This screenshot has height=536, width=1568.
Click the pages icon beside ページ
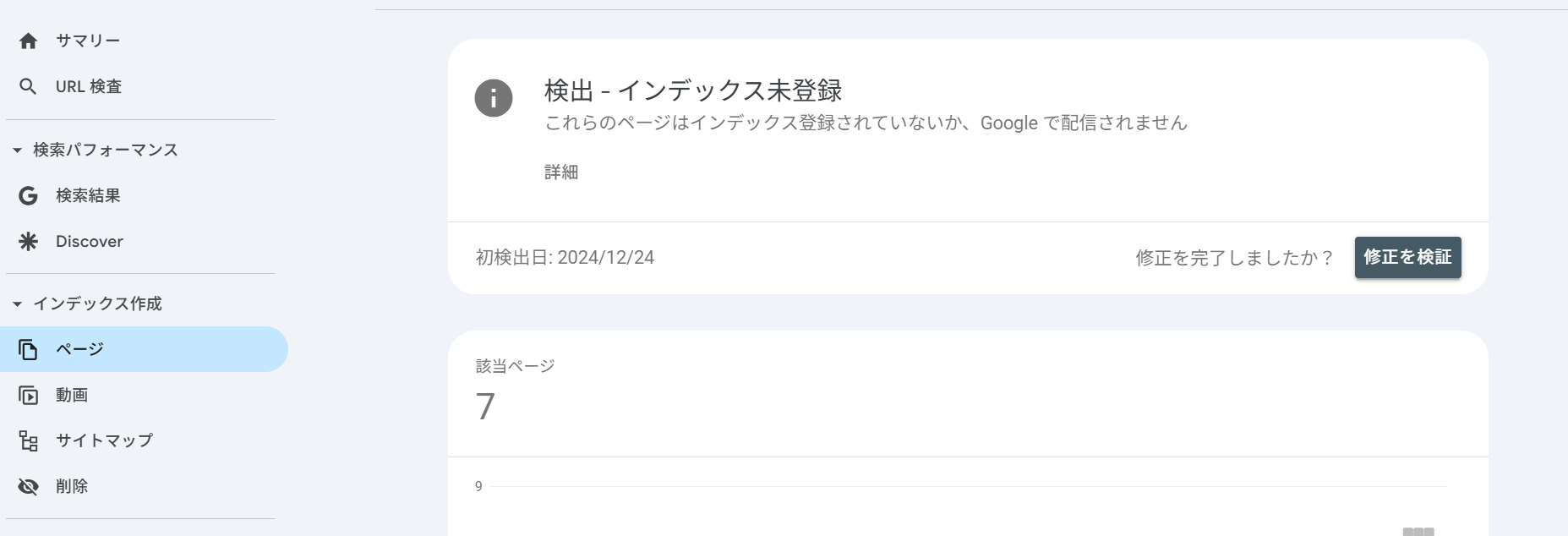(28, 349)
